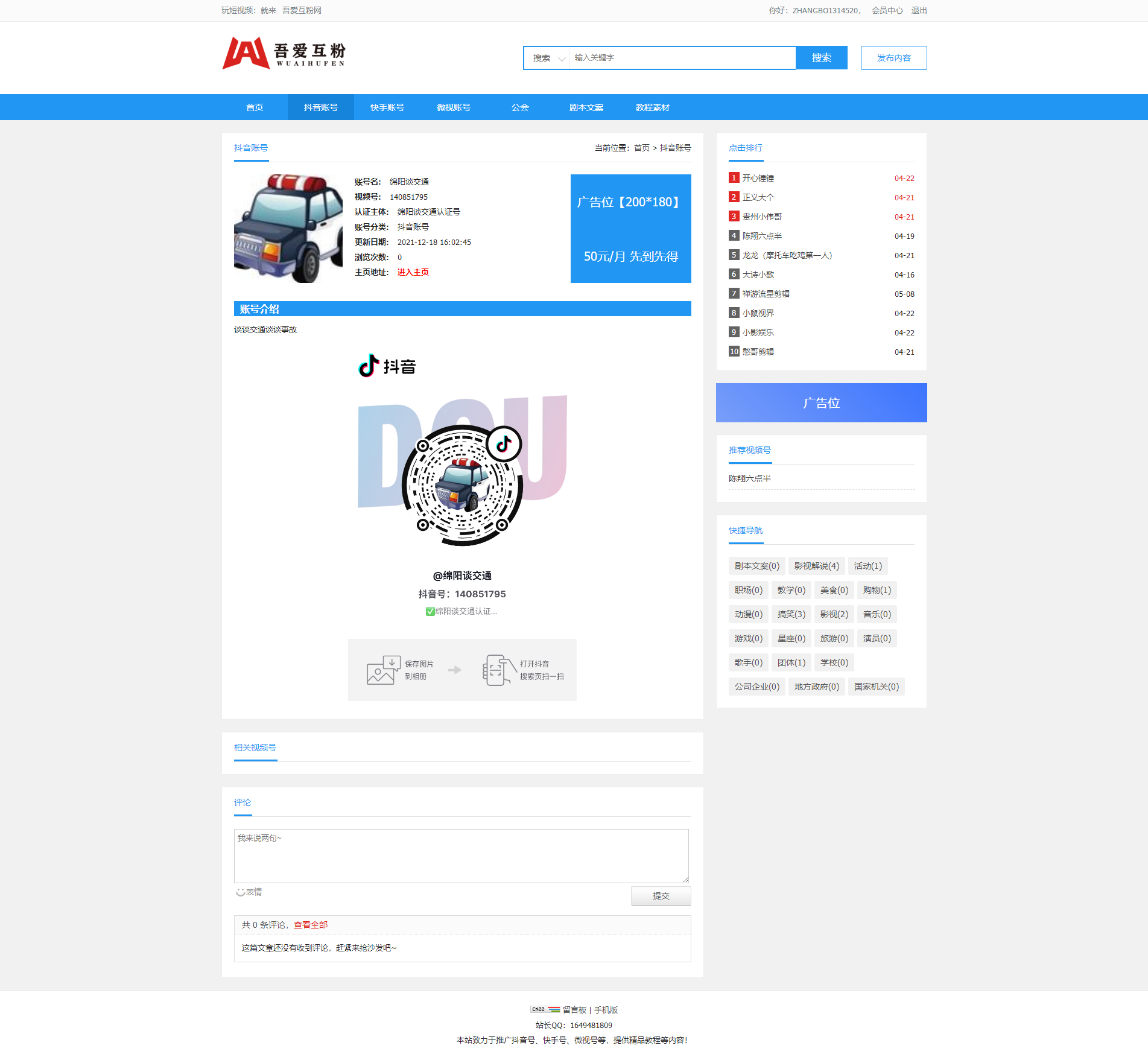
Task: Click the red 进入主页 link
Action: [x=413, y=272]
